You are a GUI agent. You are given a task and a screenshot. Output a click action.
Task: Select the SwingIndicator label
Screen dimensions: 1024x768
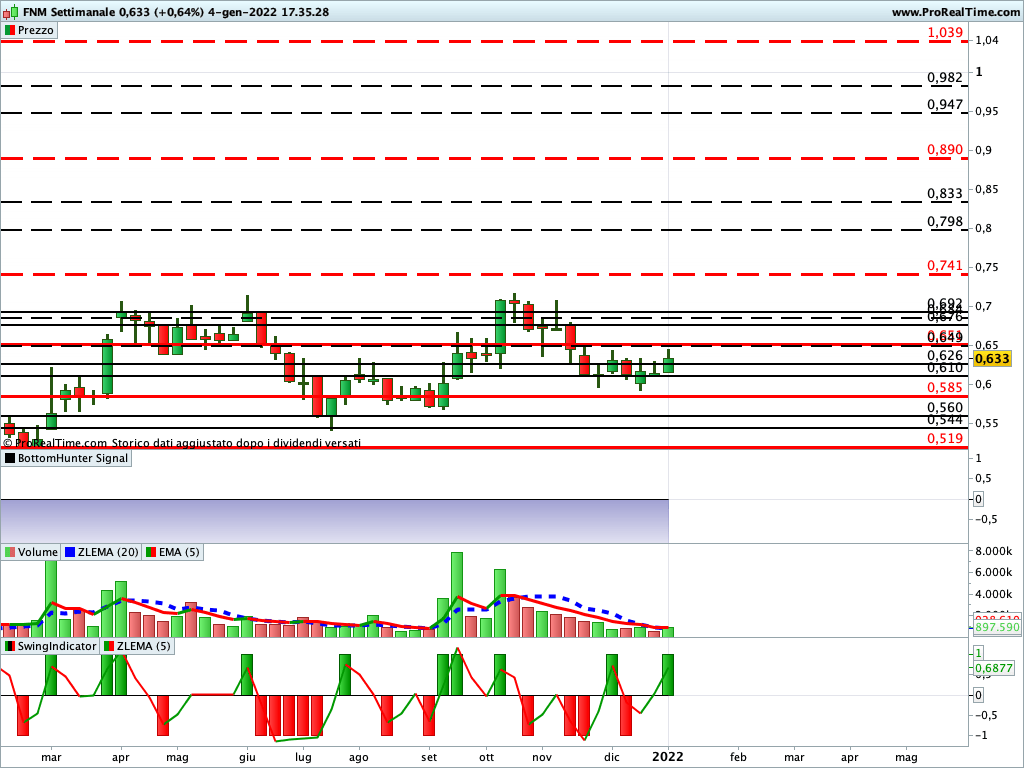[57, 647]
